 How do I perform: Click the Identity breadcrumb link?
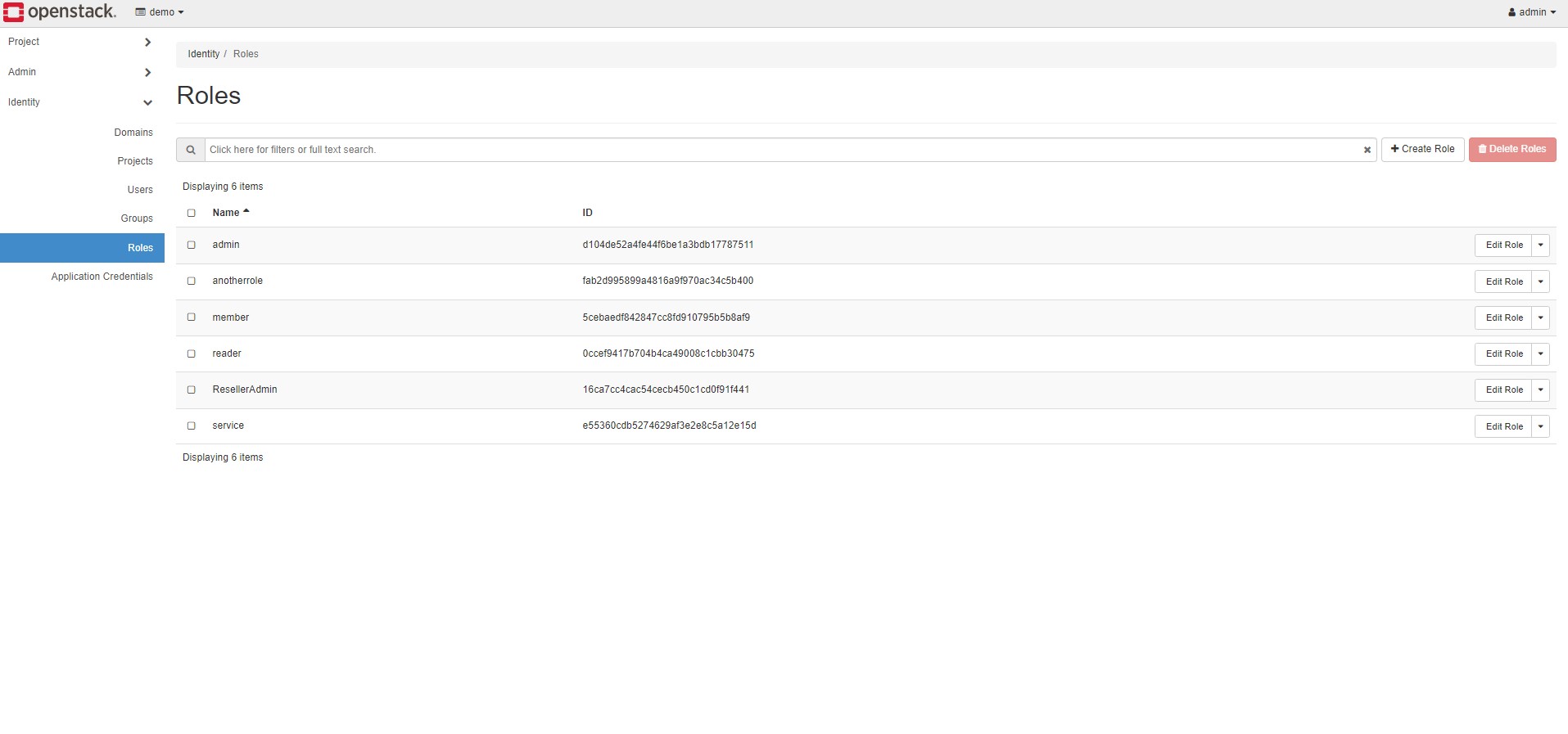point(203,54)
